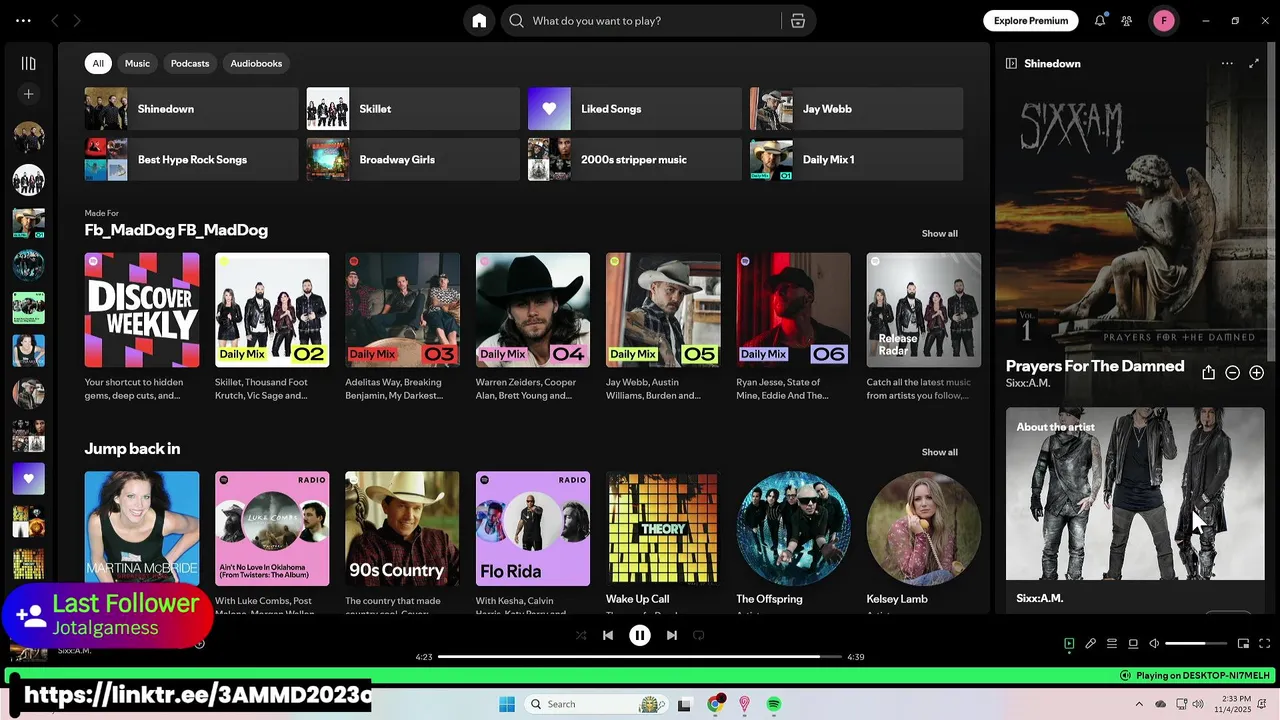Viewport: 1280px width, 720px height.
Task: Create a playlist with the plus icon
Action: 28,94
